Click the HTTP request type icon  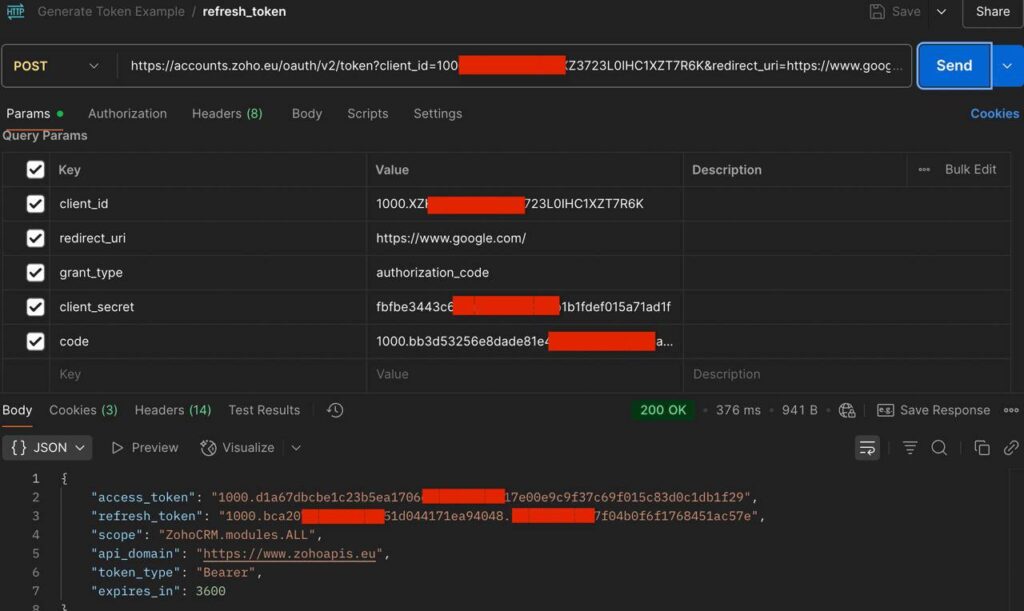pyautogui.click(x=15, y=11)
